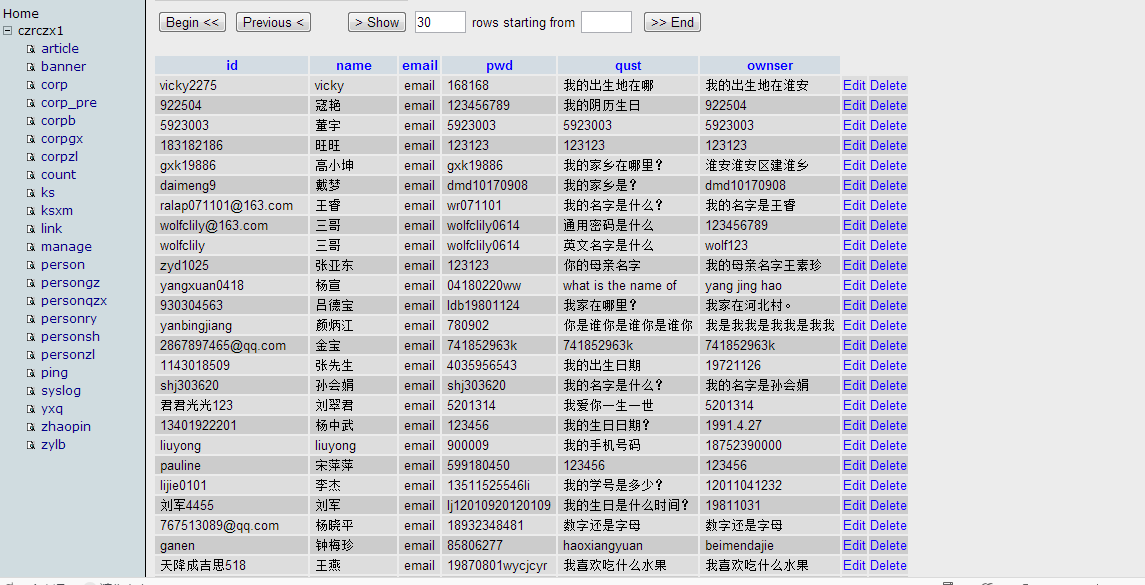
Task: Delete the shj303620 row
Action: pyautogui.click(x=888, y=385)
